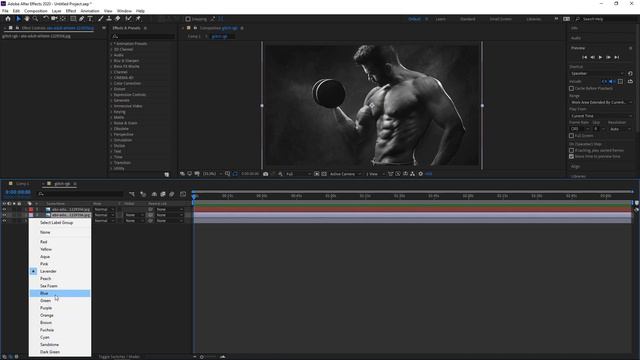Click the Frame Blending icon in the timeline
This screenshot has width=640, height=360.
tap(163, 194)
